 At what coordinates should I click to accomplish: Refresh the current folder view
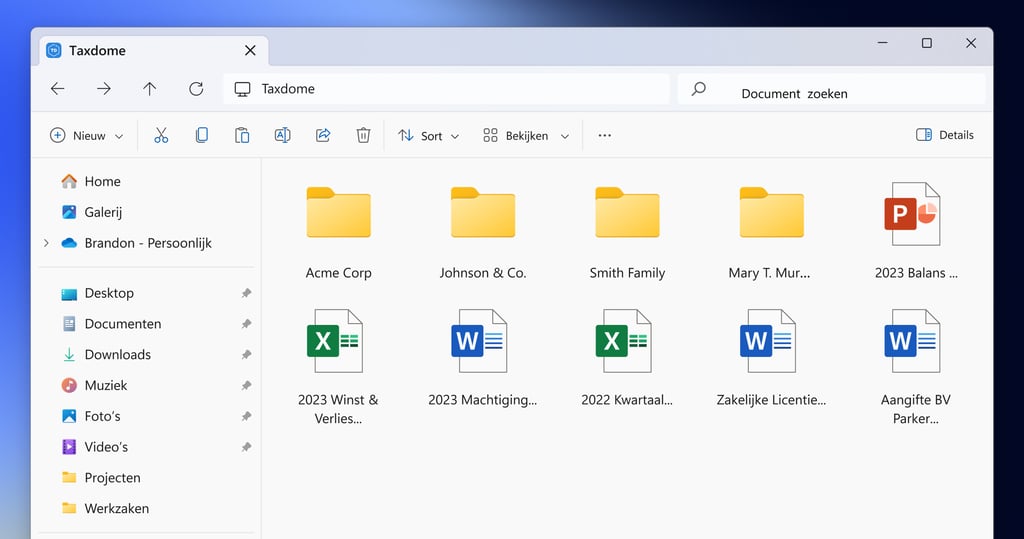pyautogui.click(x=196, y=89)
